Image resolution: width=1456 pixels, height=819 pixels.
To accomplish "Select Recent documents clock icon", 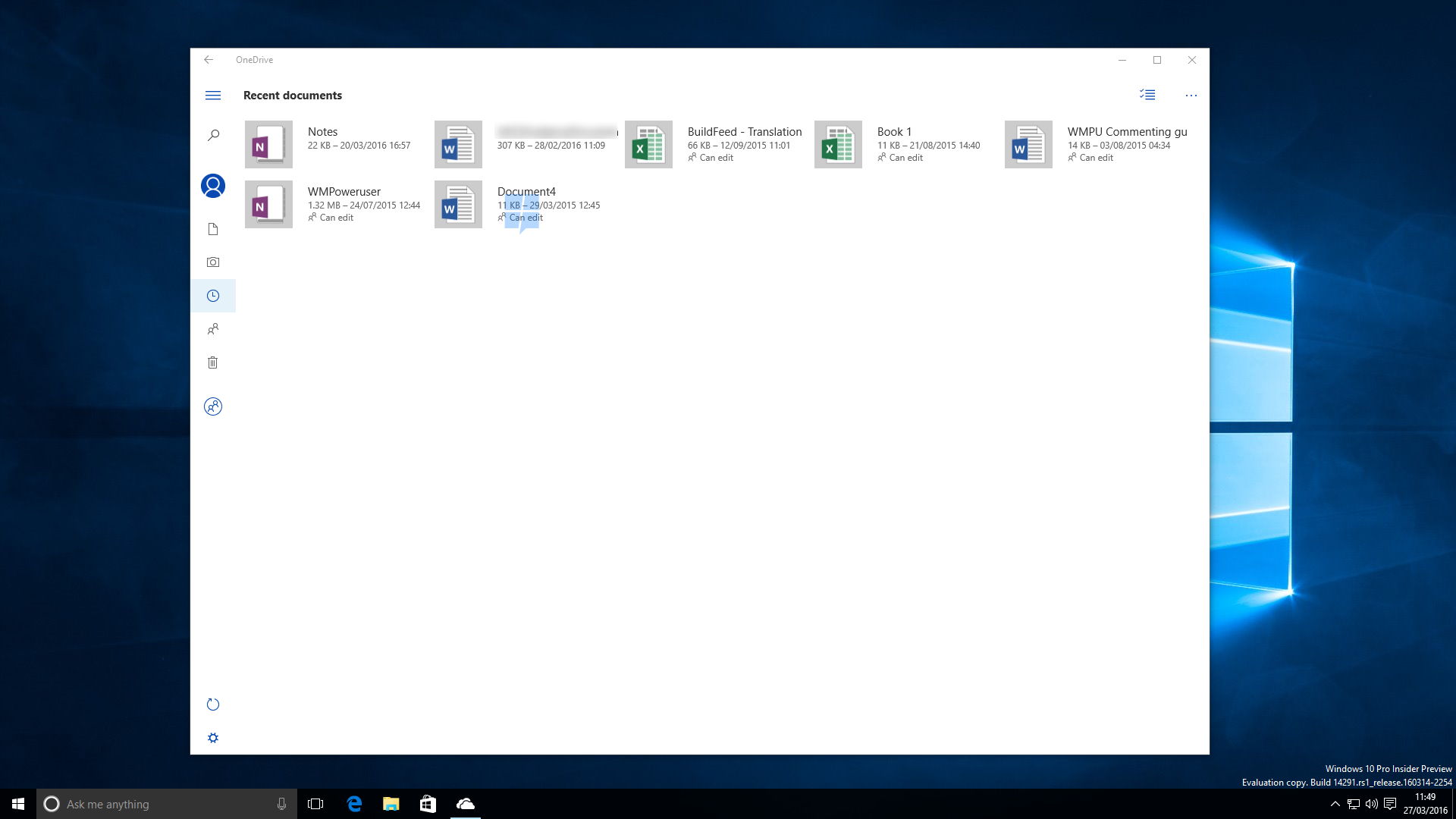I will pyautogui.click(x=213, y=296).
